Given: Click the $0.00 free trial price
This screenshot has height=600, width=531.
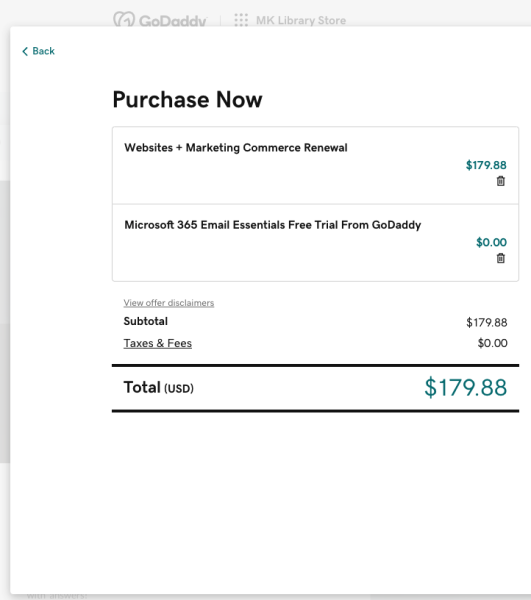Looking at the screenshot, I should coord(491,242).
